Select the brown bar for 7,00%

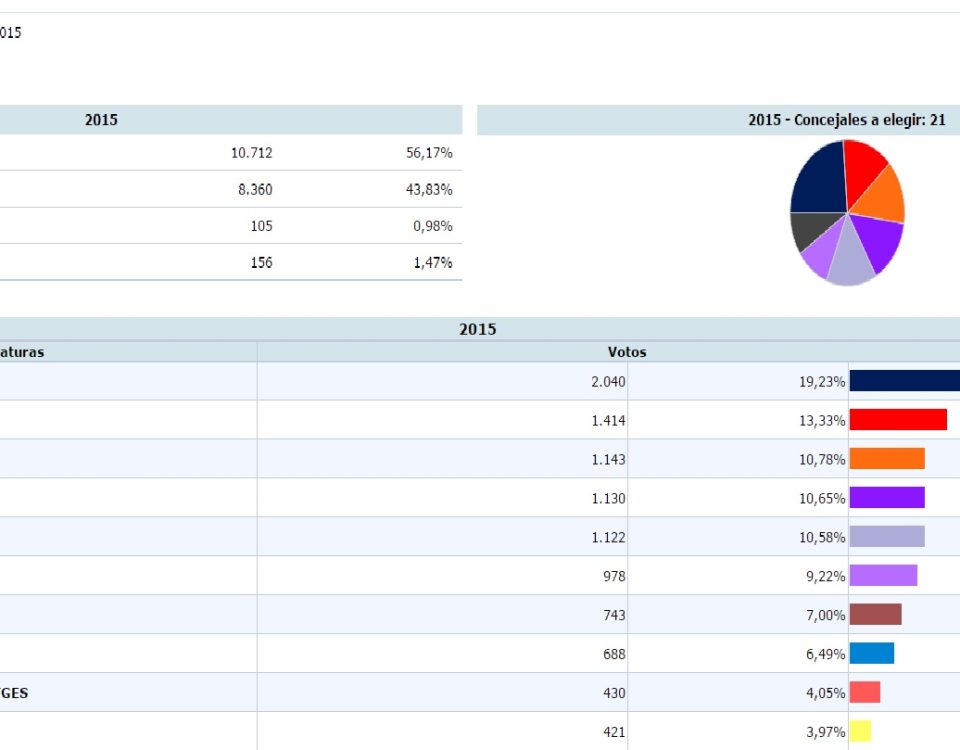(x=875, y=615)
